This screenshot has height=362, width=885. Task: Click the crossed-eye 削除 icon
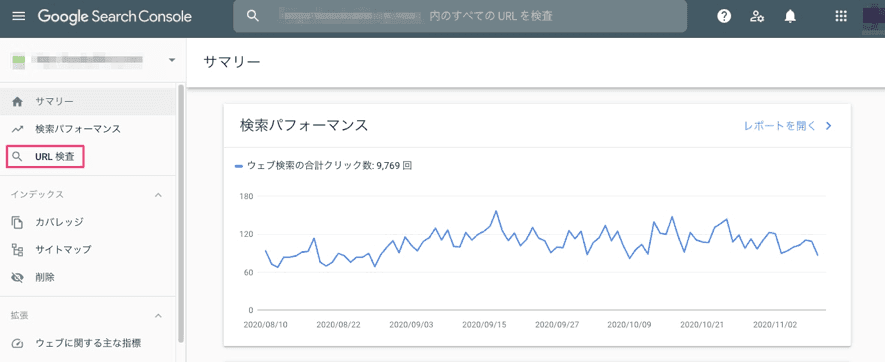(x=17, y=277)
